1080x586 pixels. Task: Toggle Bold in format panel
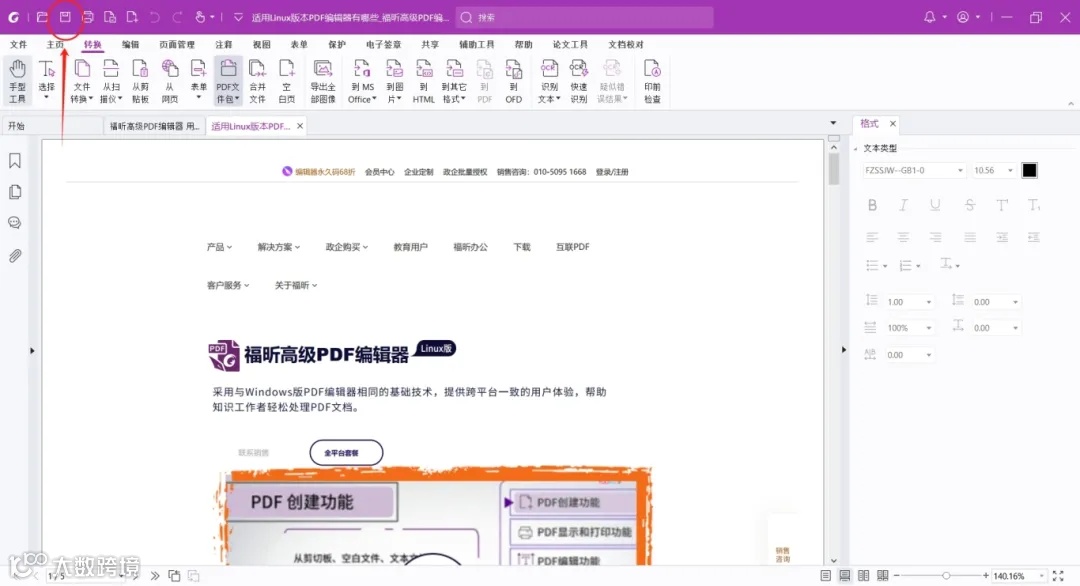coord(872,205)
